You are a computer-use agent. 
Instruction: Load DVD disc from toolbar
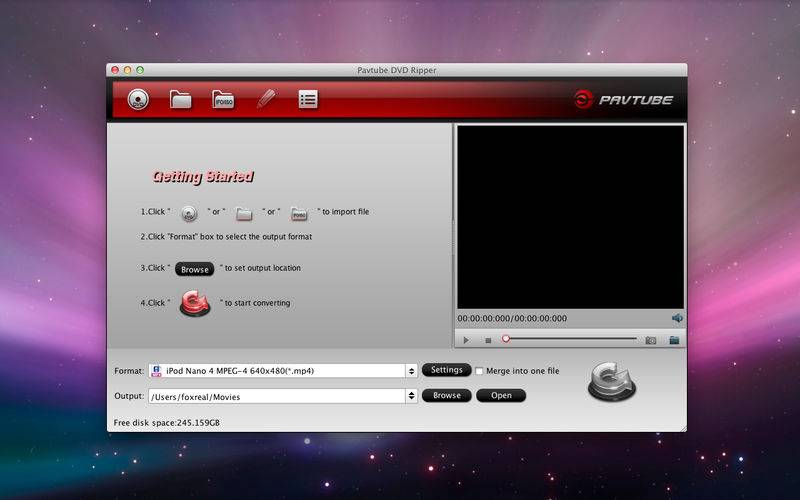coord(138,99)
